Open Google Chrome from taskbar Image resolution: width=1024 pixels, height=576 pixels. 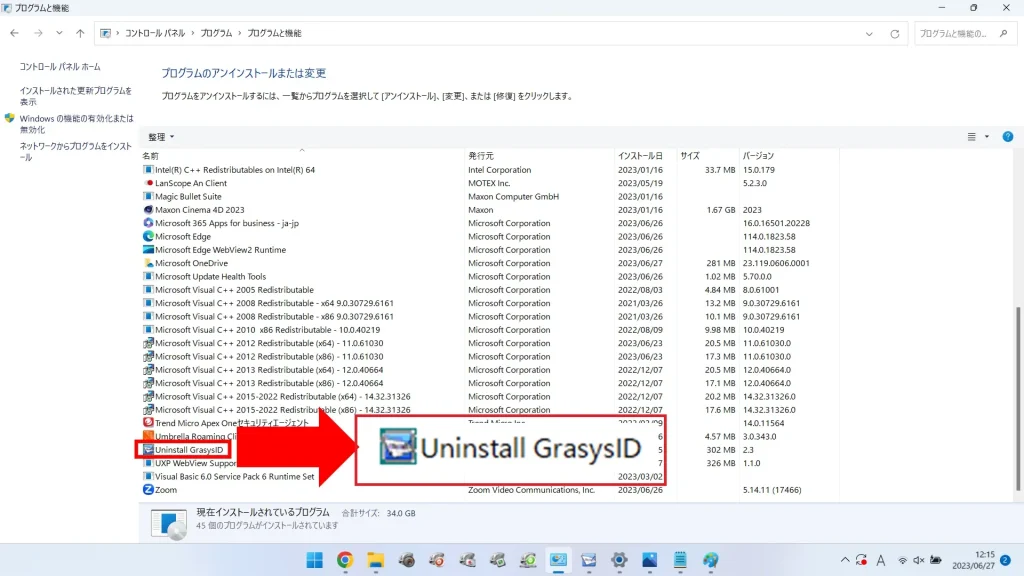click(345, 560)
